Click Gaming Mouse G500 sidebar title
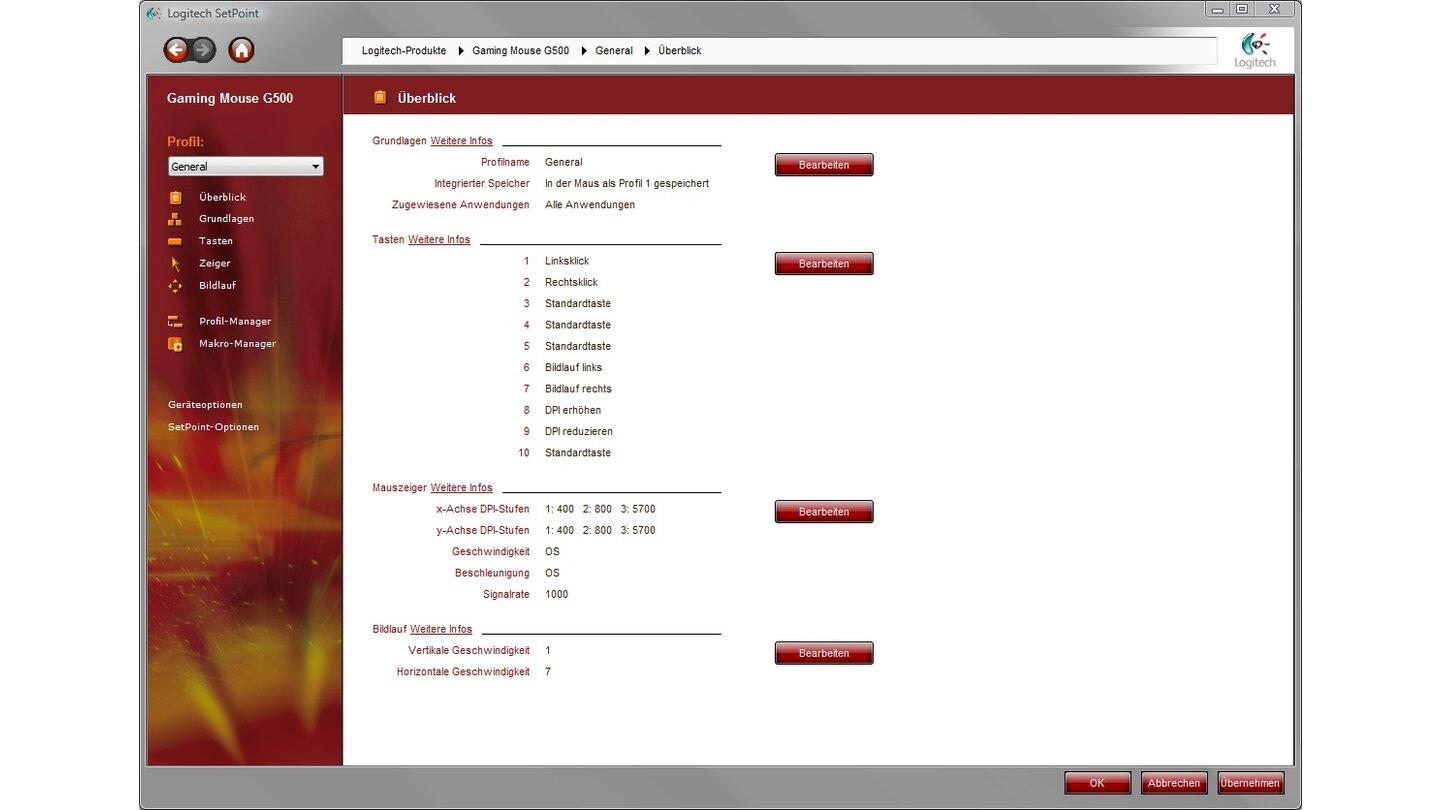This screenshot has height=810, width=1440. coord(230,98)
